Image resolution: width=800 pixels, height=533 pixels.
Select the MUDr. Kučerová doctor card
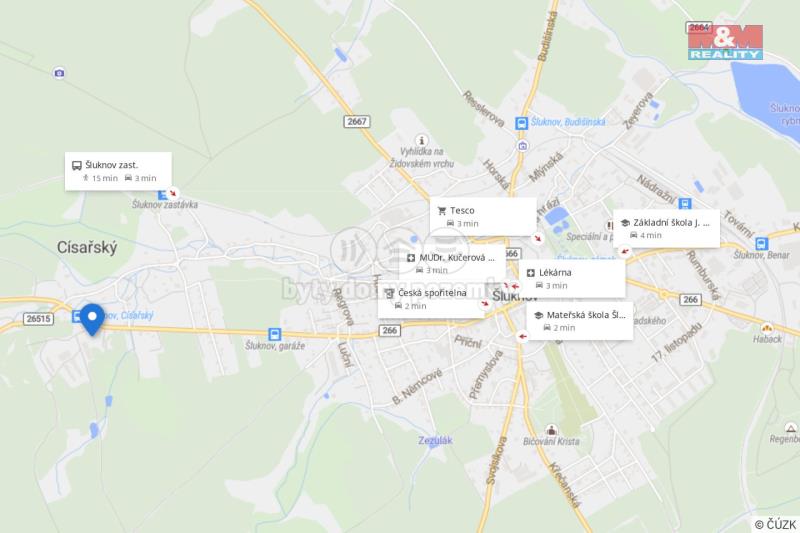click(x=456, y=262)
